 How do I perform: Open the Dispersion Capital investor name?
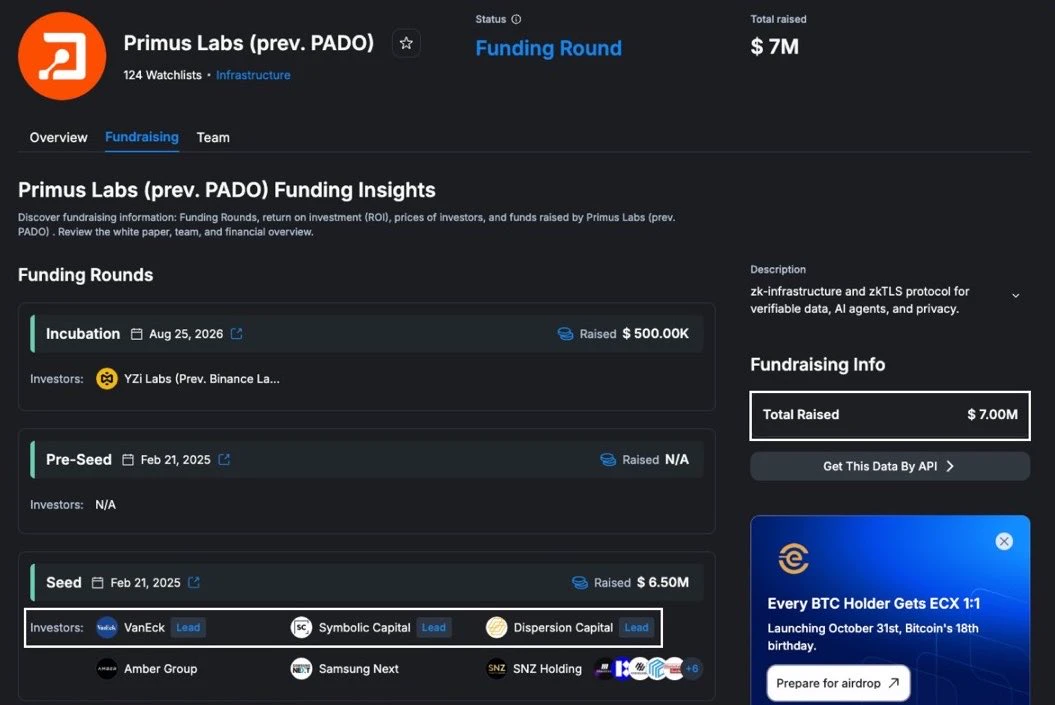point(563,628)
